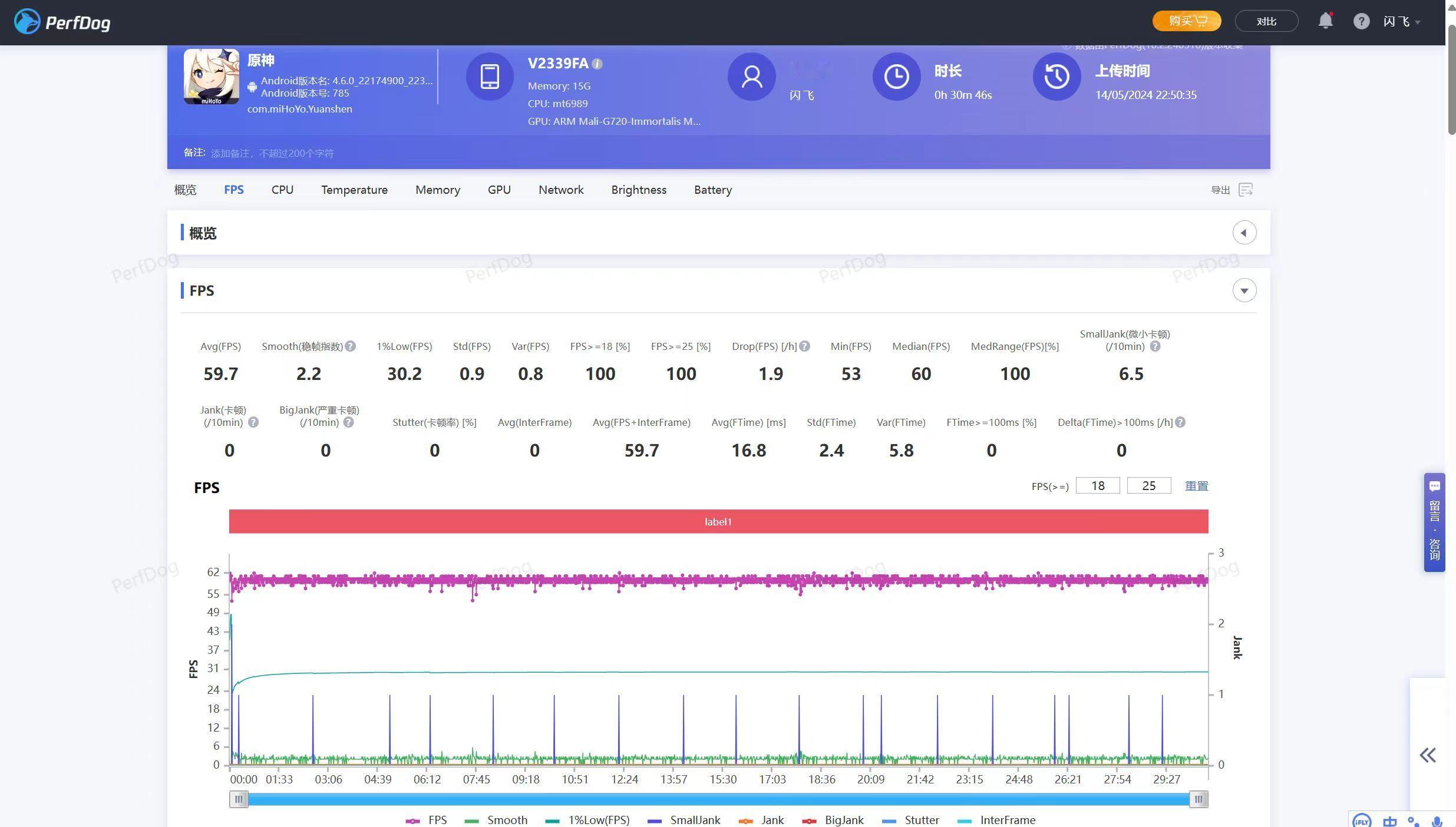Image resolution: width=1456 pixels, height=827 pixels.
Task: Click the right timeline range handle
Action: tap(1199, 799)
